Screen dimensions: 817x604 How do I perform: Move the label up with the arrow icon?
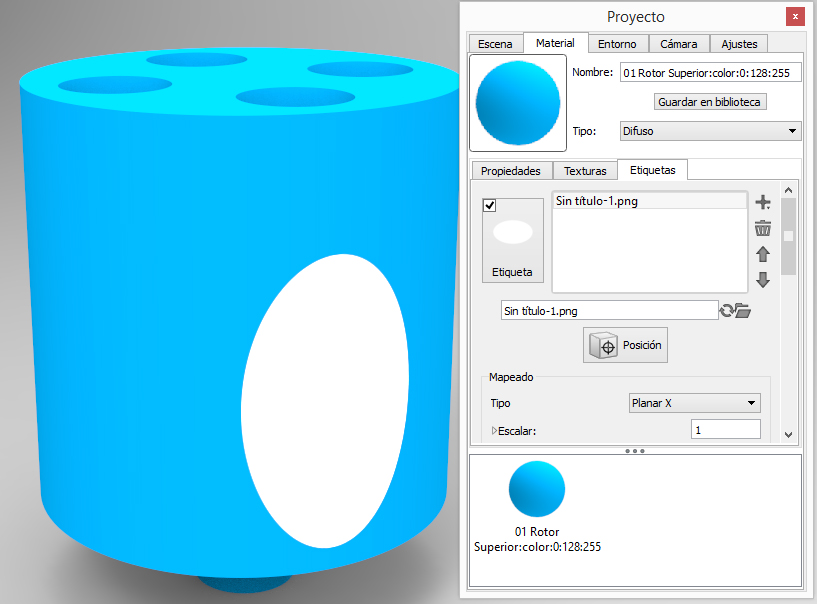click(763, 254)
